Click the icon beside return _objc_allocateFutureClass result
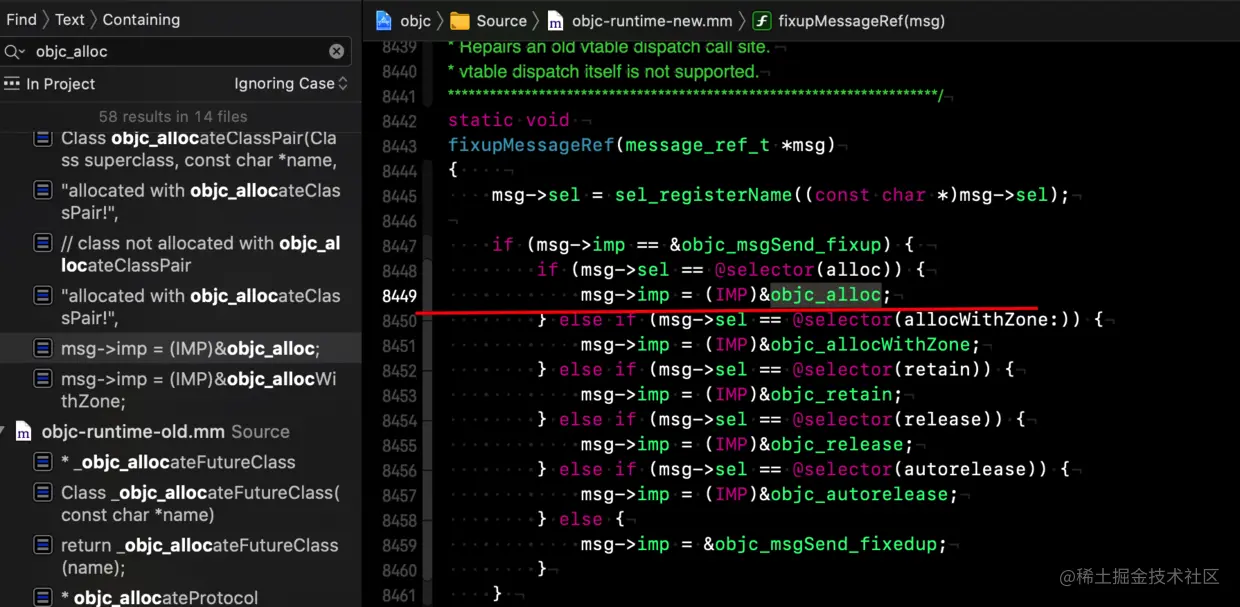 43,545
